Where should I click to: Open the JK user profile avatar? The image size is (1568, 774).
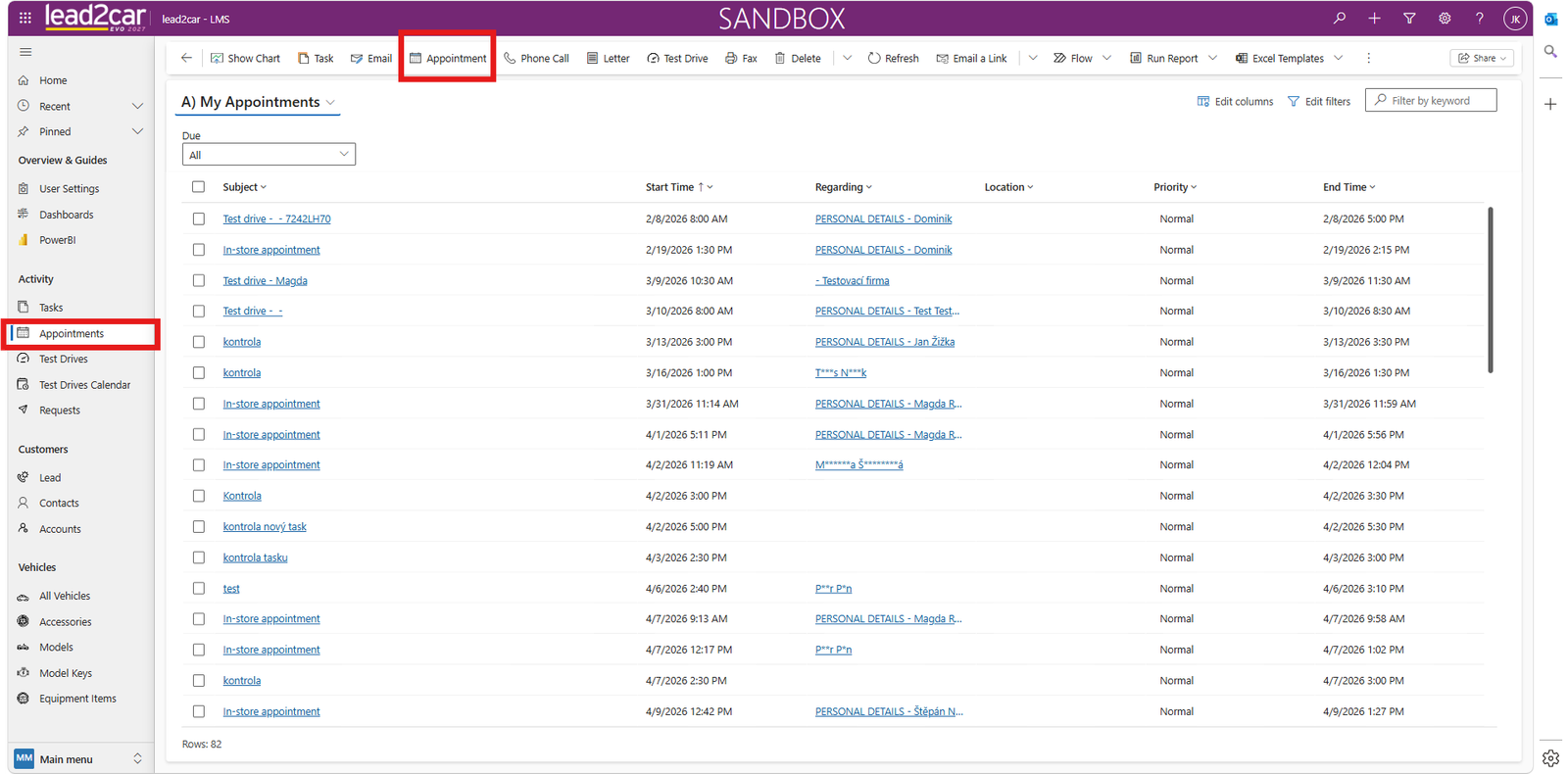tap(1515, 19)
